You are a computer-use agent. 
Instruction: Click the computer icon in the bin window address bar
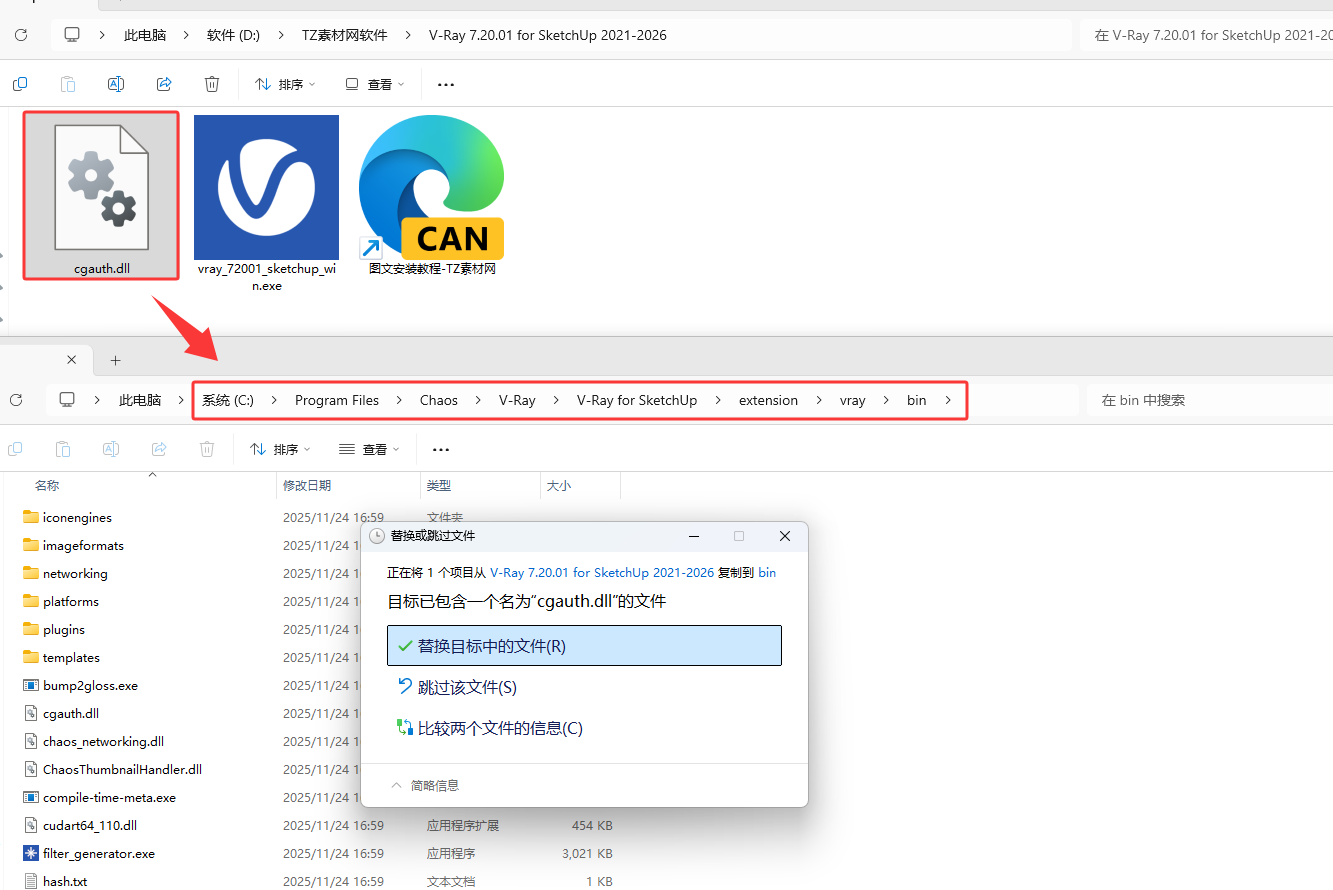(x=67, y=400)
